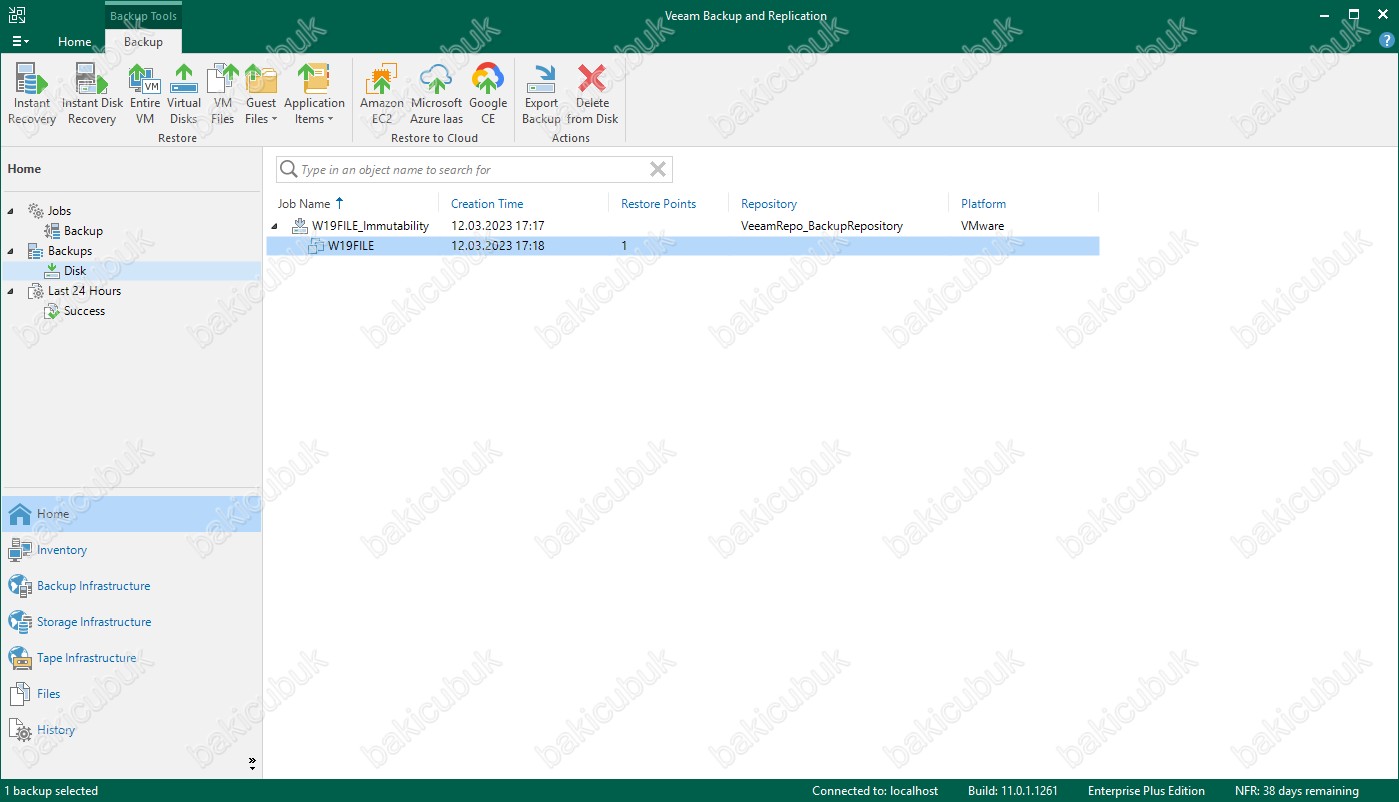Select the W19FILE backup row
Screen dimensions: 1399x802
(x=683, y=246)
